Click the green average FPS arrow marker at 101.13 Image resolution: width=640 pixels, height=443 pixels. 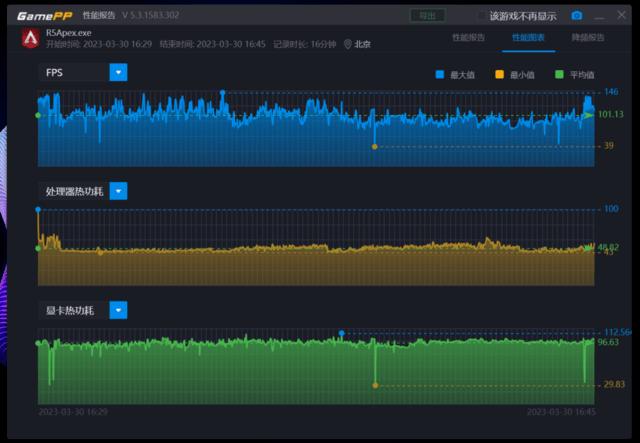click(589, 115)
